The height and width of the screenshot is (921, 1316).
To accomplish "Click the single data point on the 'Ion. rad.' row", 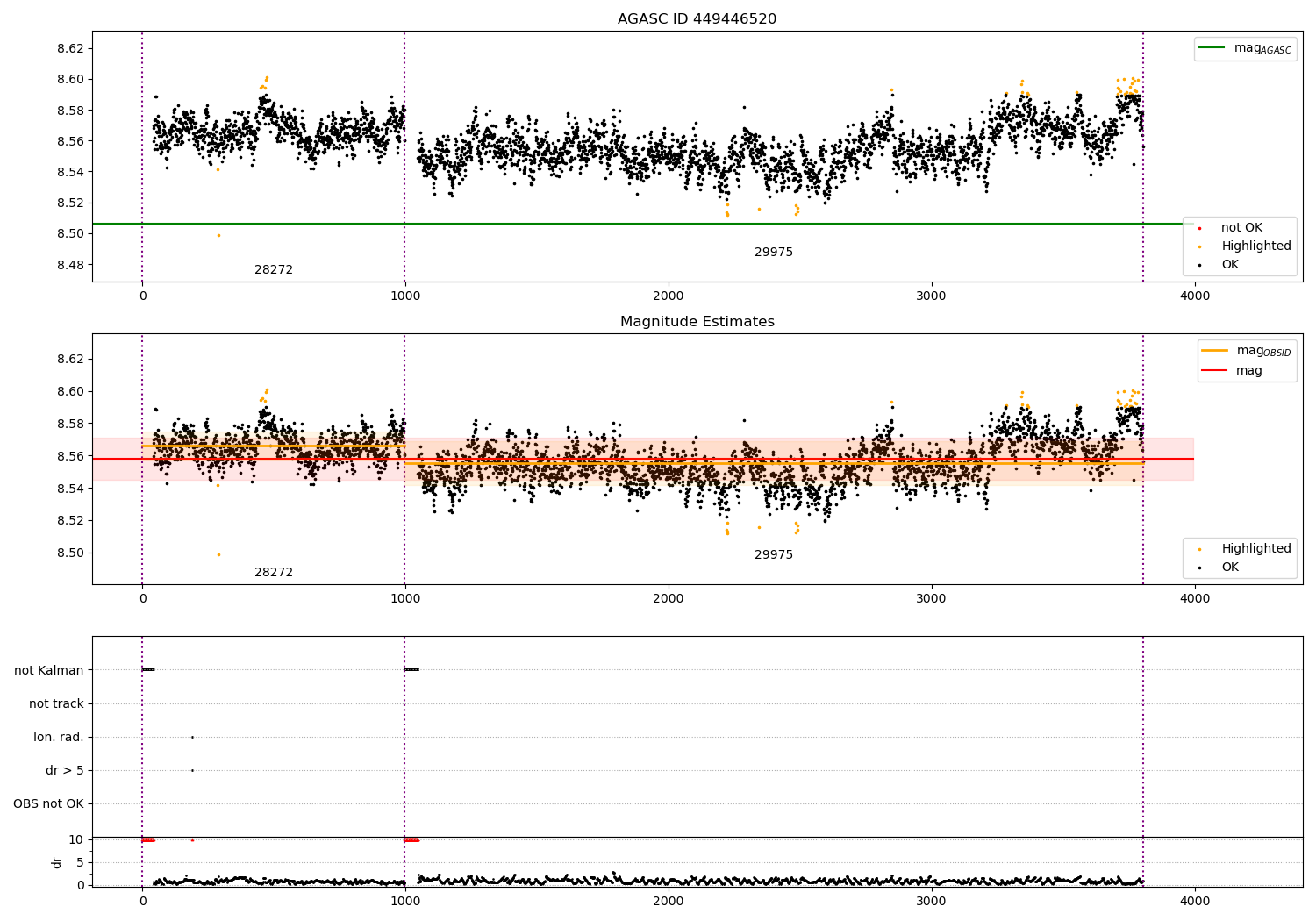I will 192,737.
